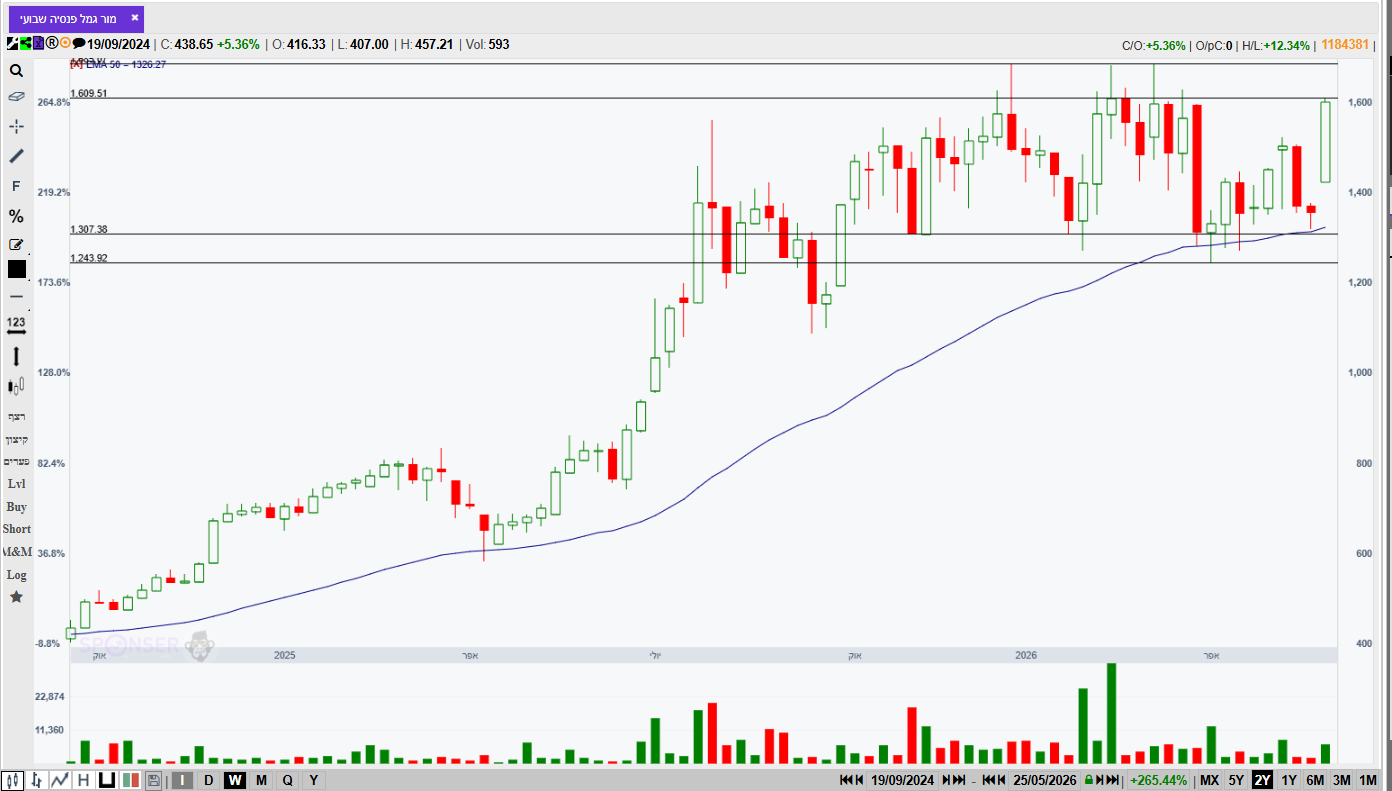Open the black color picker swatch
The height and width of the screenshot is (791, 1392).
point(17,269)
